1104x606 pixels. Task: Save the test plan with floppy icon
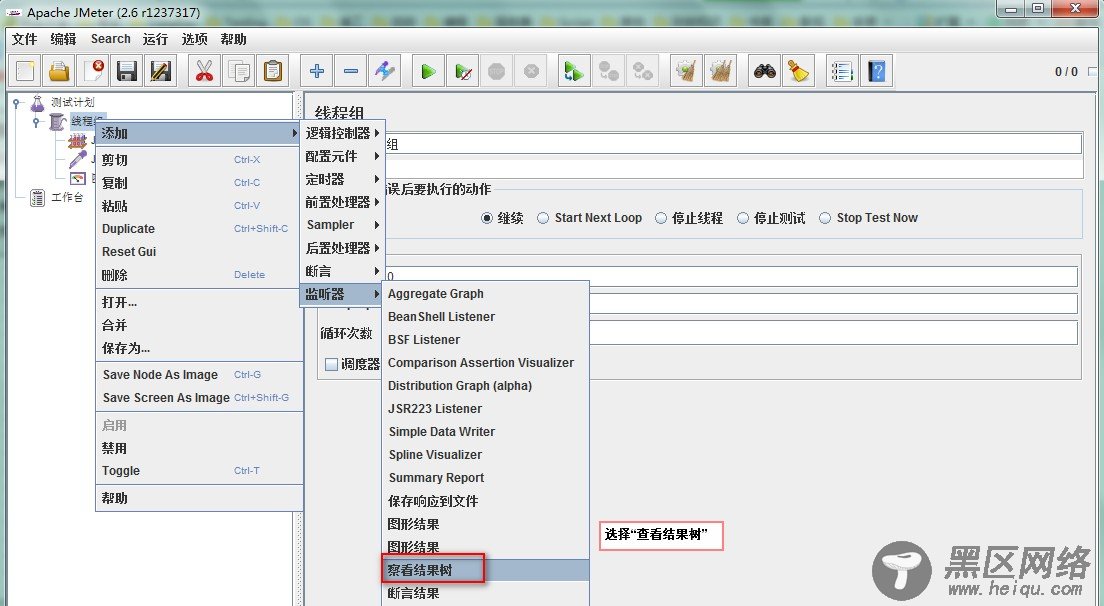[127, 71]
